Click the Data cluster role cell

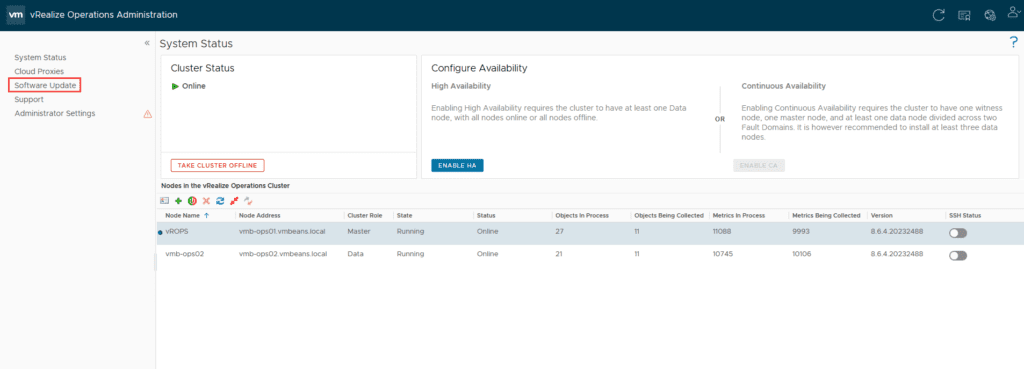tap(355, 254)
